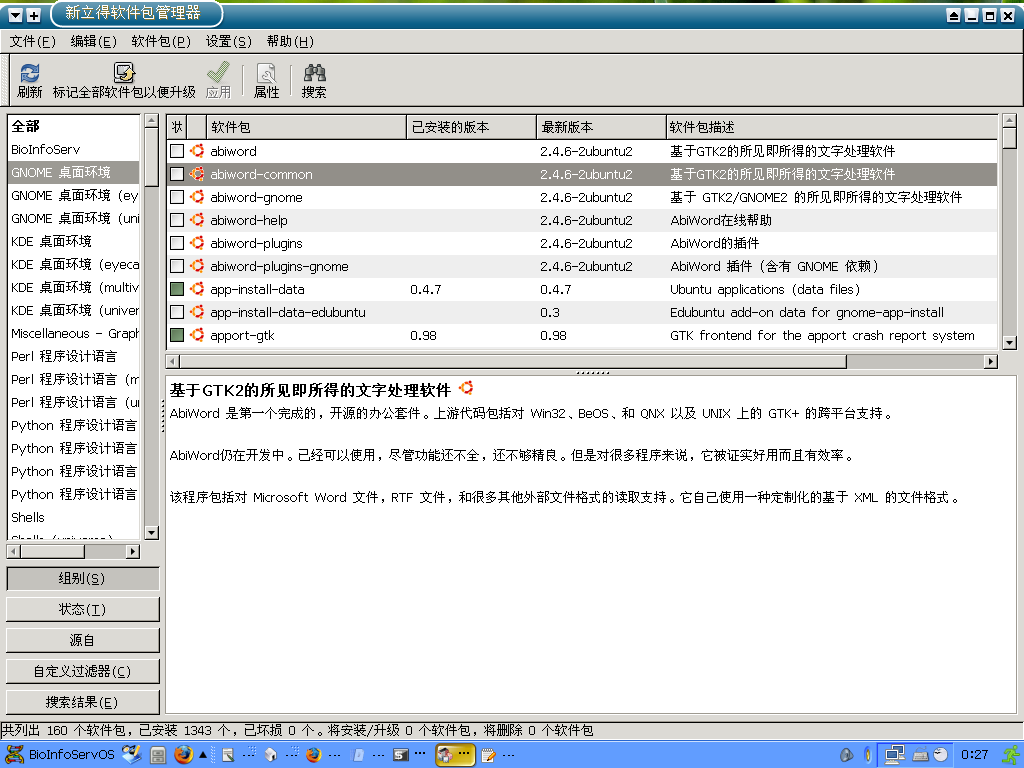Click the package list horizontal scrollbar thumb
The height and width of the screenshot is (768, 1024).
click(x=513, y=361)
